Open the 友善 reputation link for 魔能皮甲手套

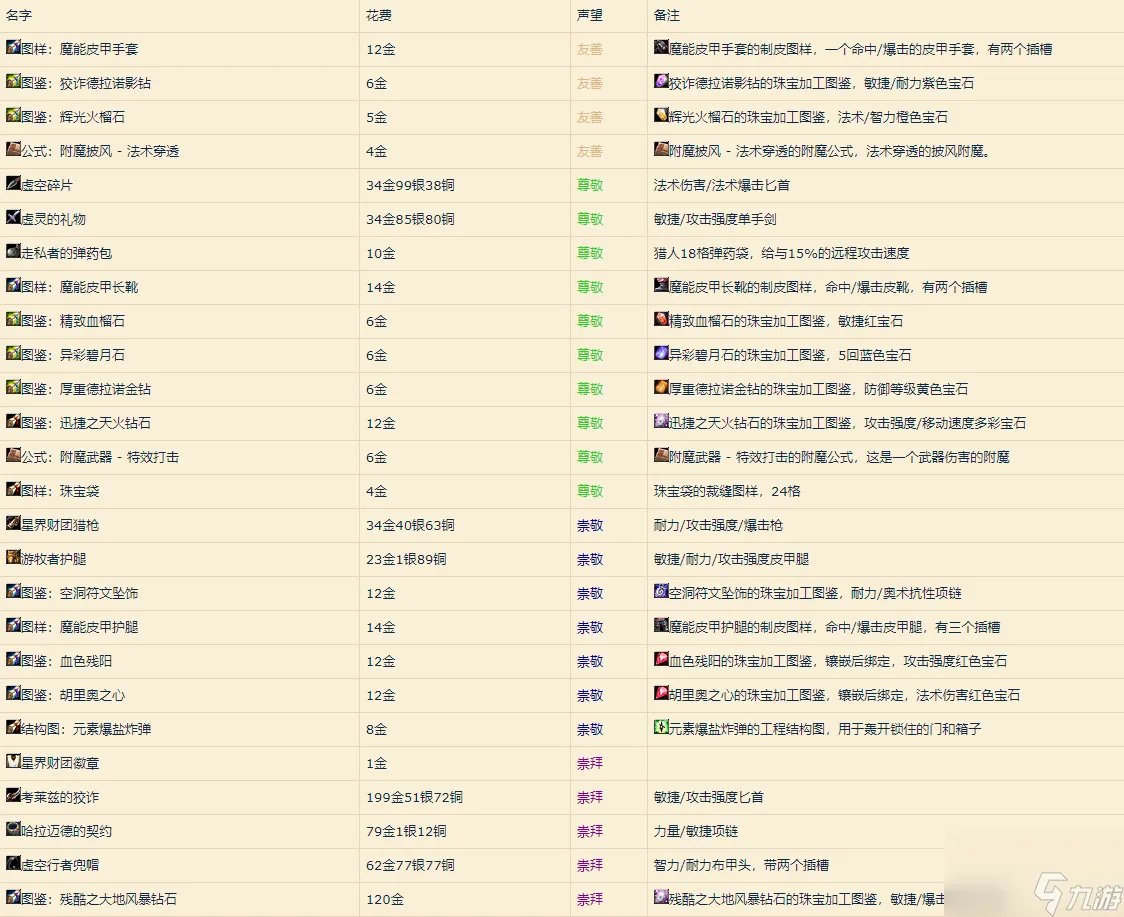589,49
